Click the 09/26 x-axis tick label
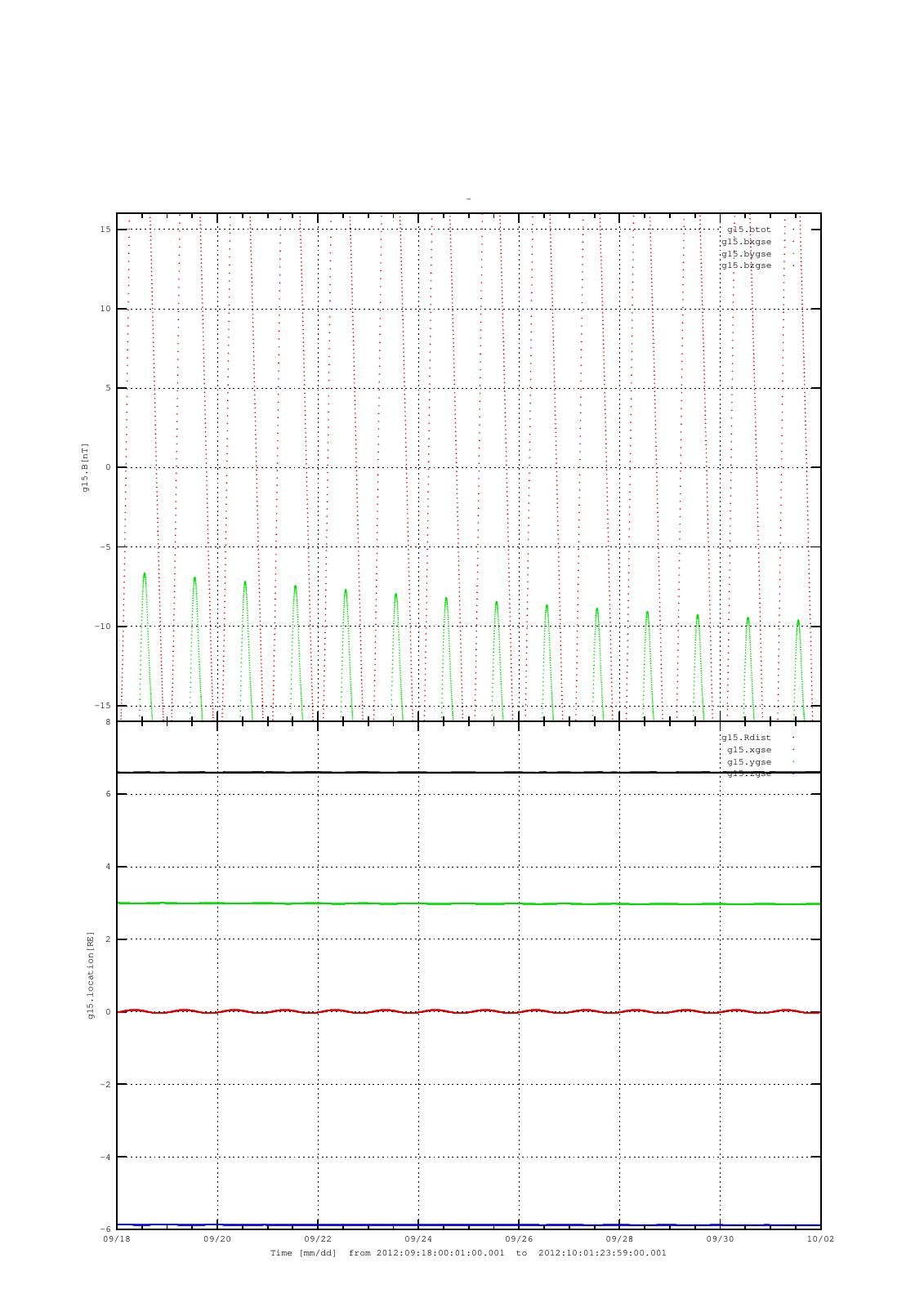924x1307 pixels. coord(519,1238)
